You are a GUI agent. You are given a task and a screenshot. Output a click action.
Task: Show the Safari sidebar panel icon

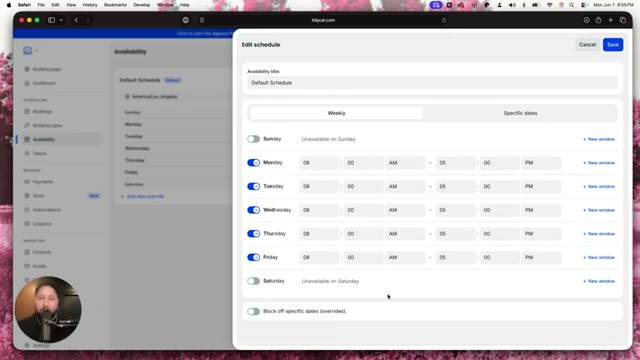point(51,20)
